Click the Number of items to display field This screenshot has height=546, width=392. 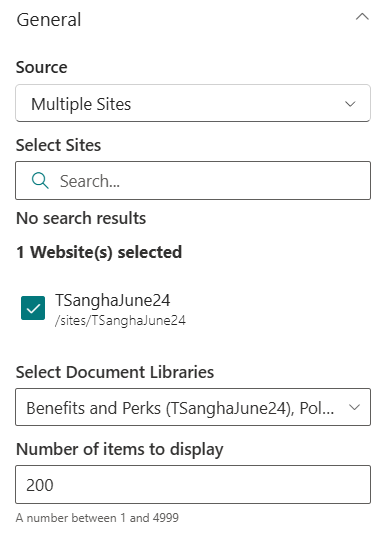coord(193,484)
